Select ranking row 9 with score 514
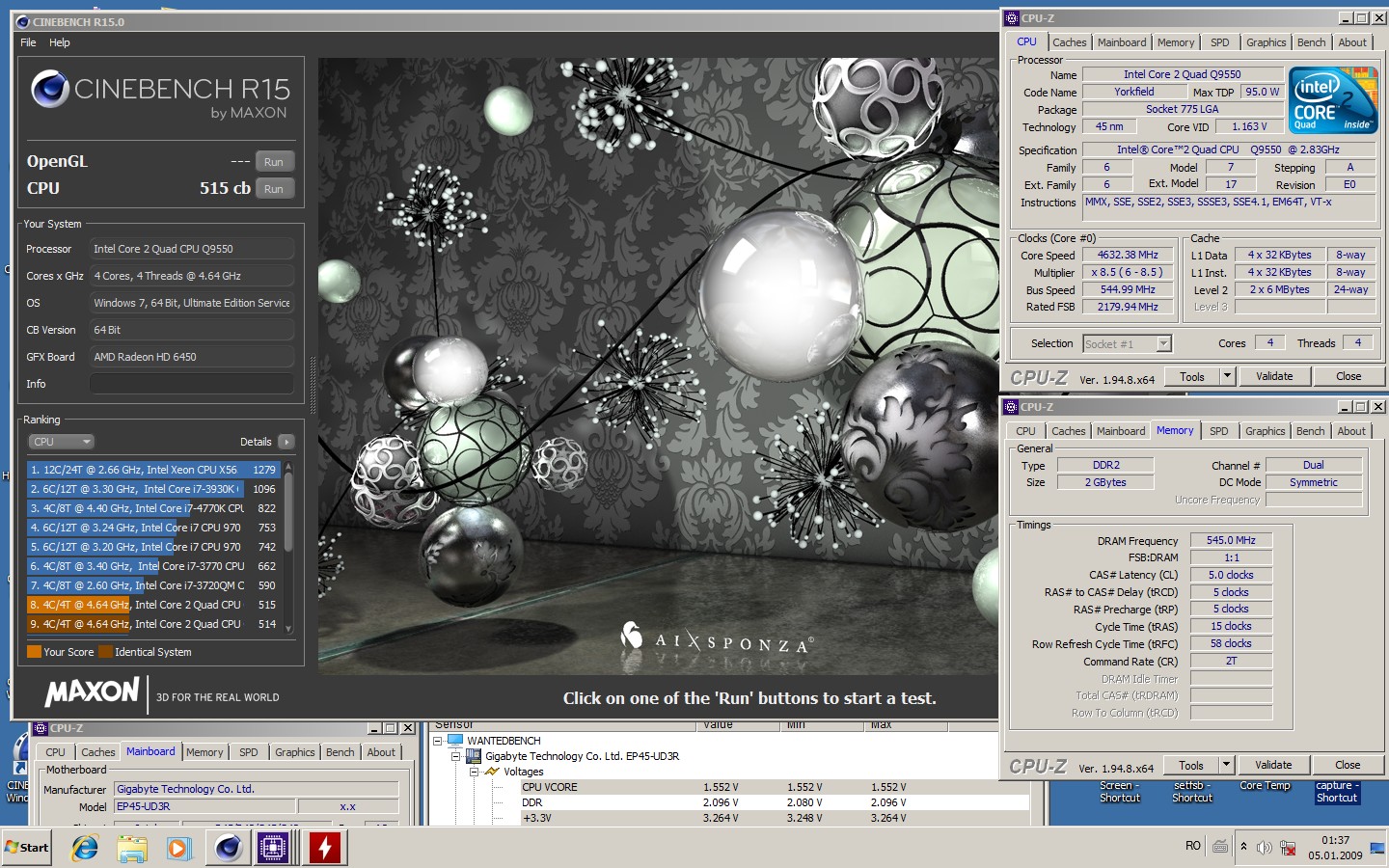The image size is (1389, 868). click(154, 624)
